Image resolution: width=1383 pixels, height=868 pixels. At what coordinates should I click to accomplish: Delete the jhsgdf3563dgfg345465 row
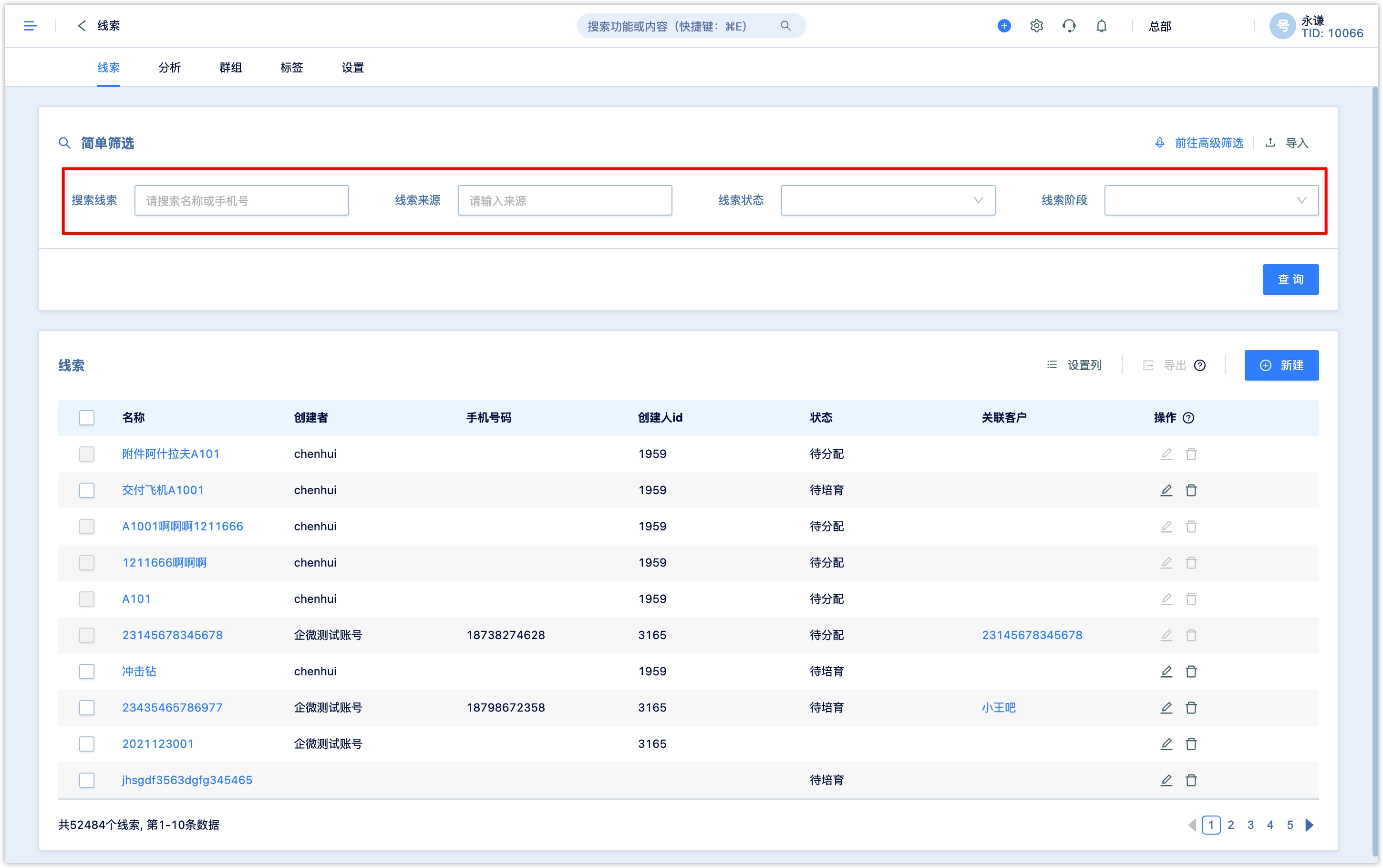(x=1191, y=780)
